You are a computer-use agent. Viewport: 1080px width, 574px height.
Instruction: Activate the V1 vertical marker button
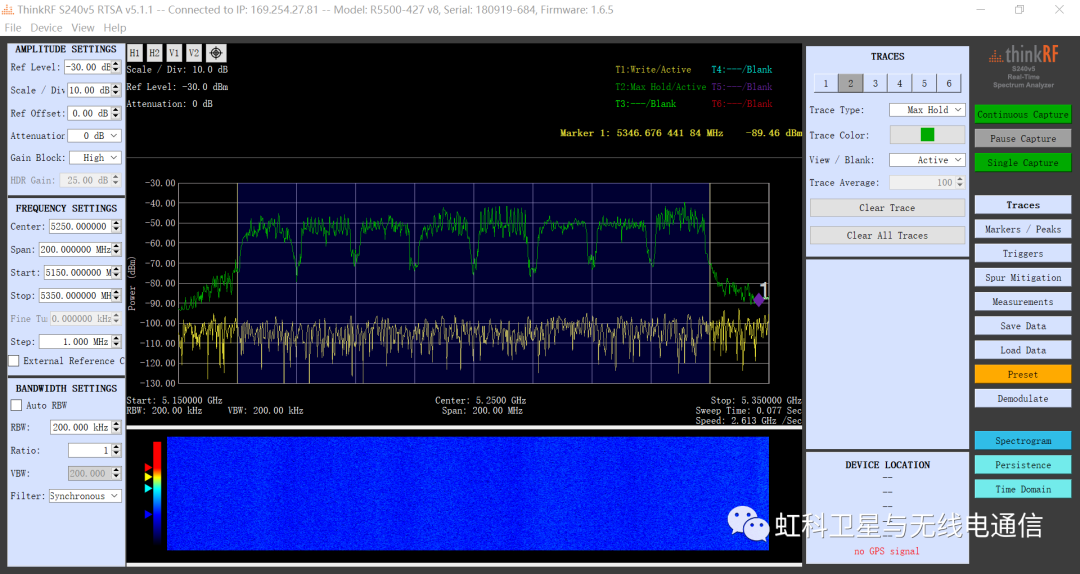pos(174,53)
